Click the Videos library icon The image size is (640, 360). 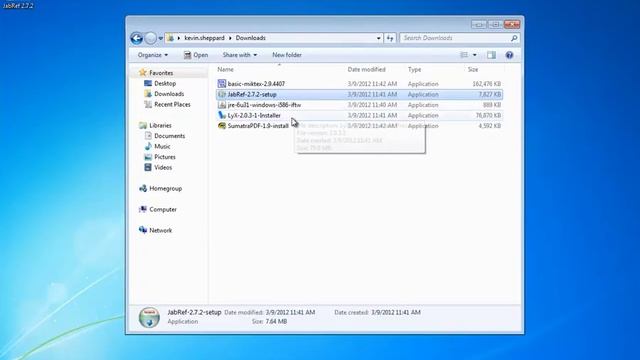(148, 167)
